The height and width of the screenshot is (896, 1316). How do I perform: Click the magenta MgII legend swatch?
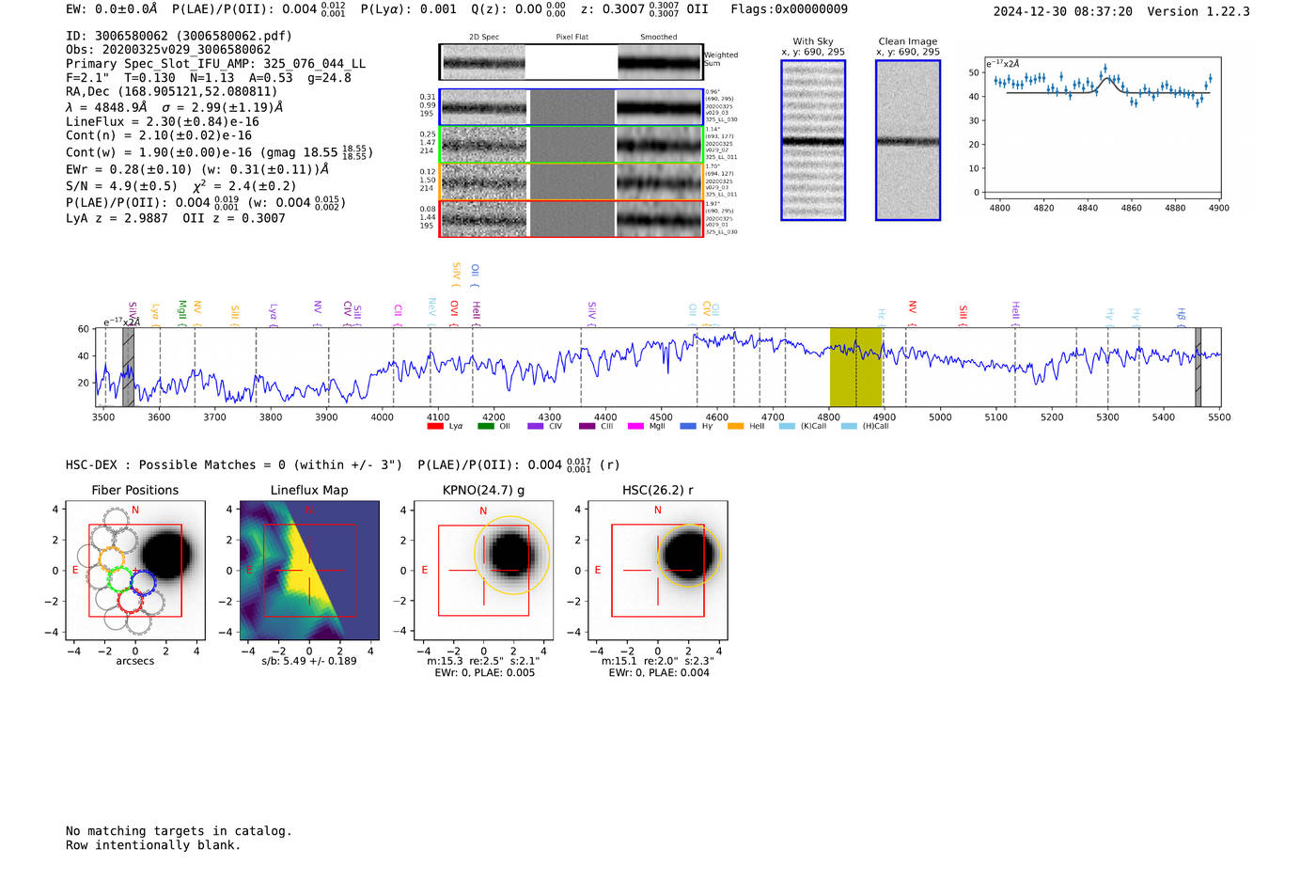tap(636, 426)
